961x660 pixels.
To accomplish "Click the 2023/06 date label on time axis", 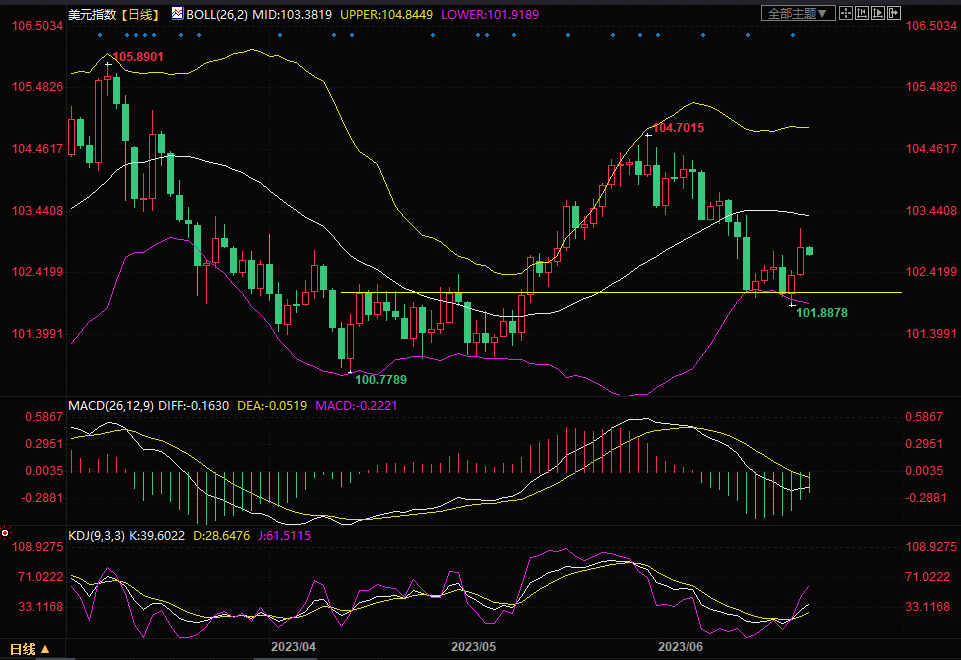I will (x=682, y=647).
